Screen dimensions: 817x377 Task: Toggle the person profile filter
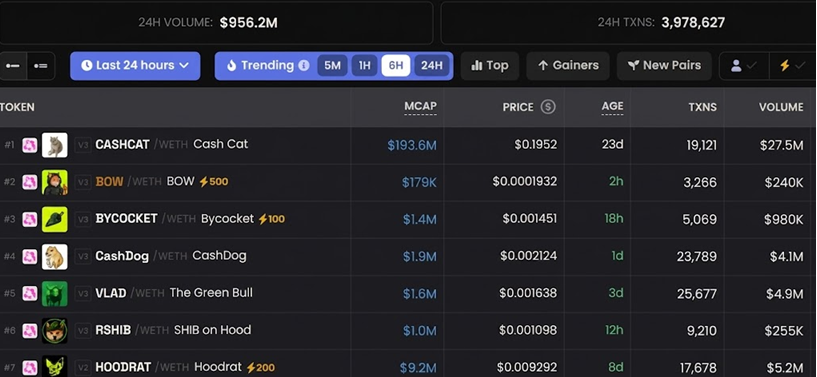tap(744, 66)
